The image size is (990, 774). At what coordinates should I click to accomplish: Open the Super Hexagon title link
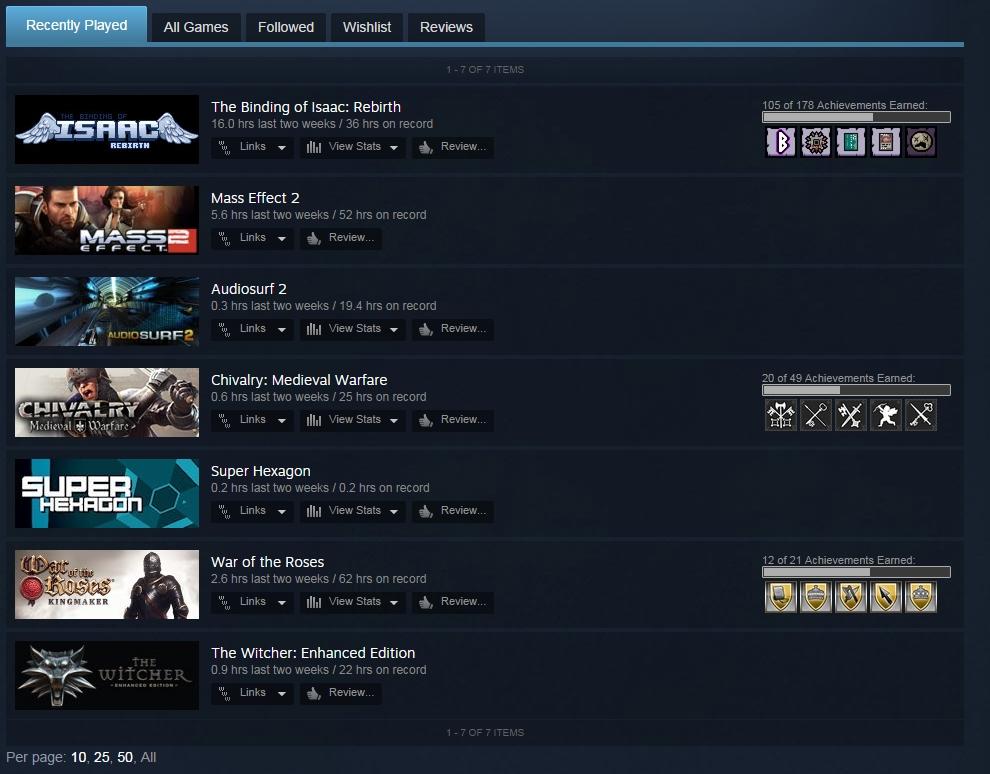pos(261,471)
